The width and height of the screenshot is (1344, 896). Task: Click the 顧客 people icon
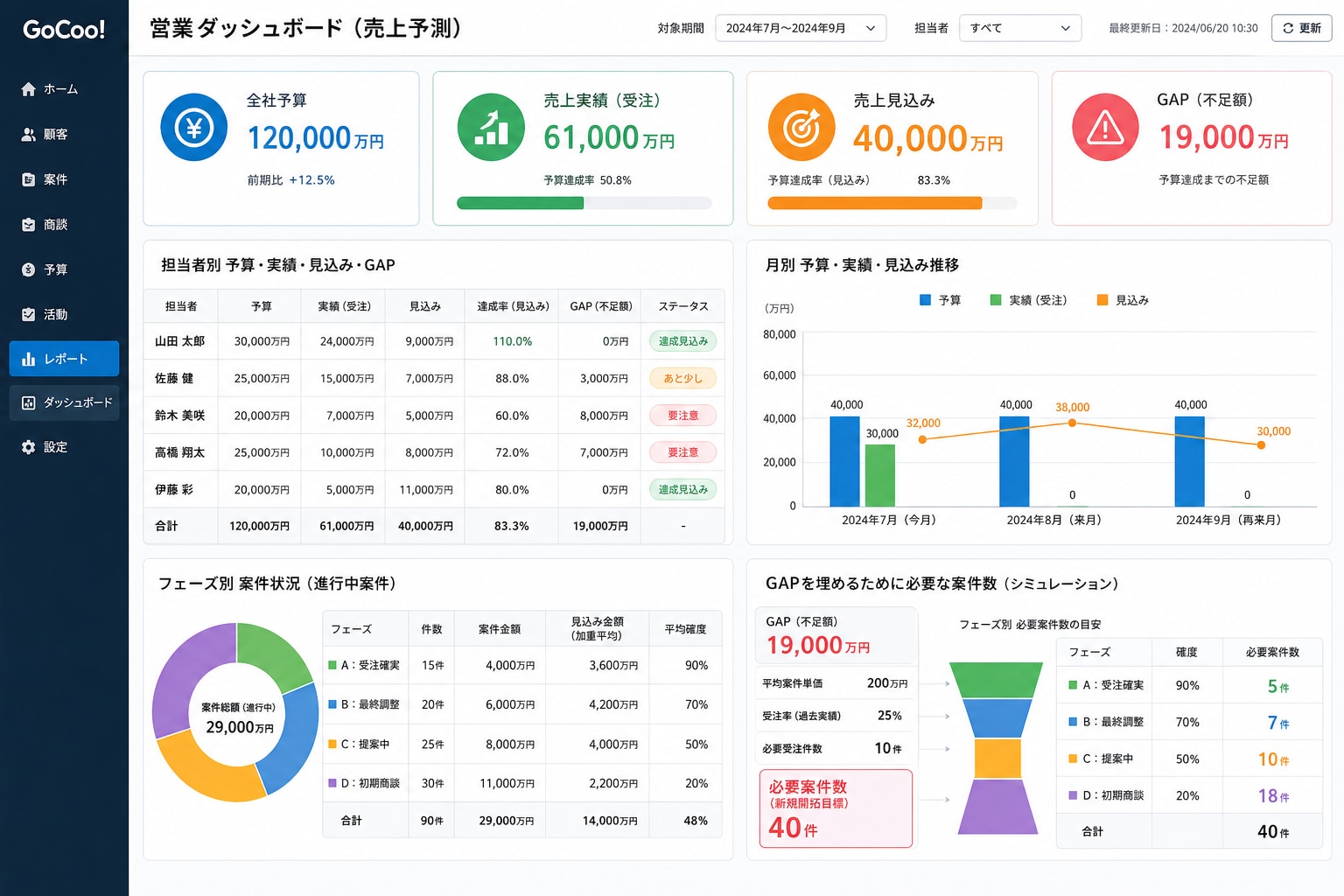click(x=29, y=135)
